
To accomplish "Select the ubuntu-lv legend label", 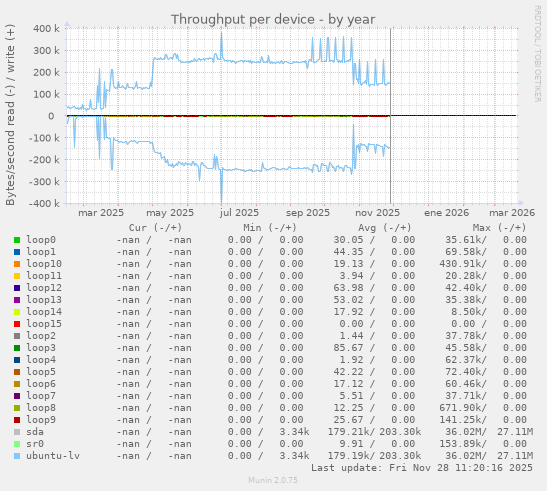I will pyautogui.click(x=53, y=456).
